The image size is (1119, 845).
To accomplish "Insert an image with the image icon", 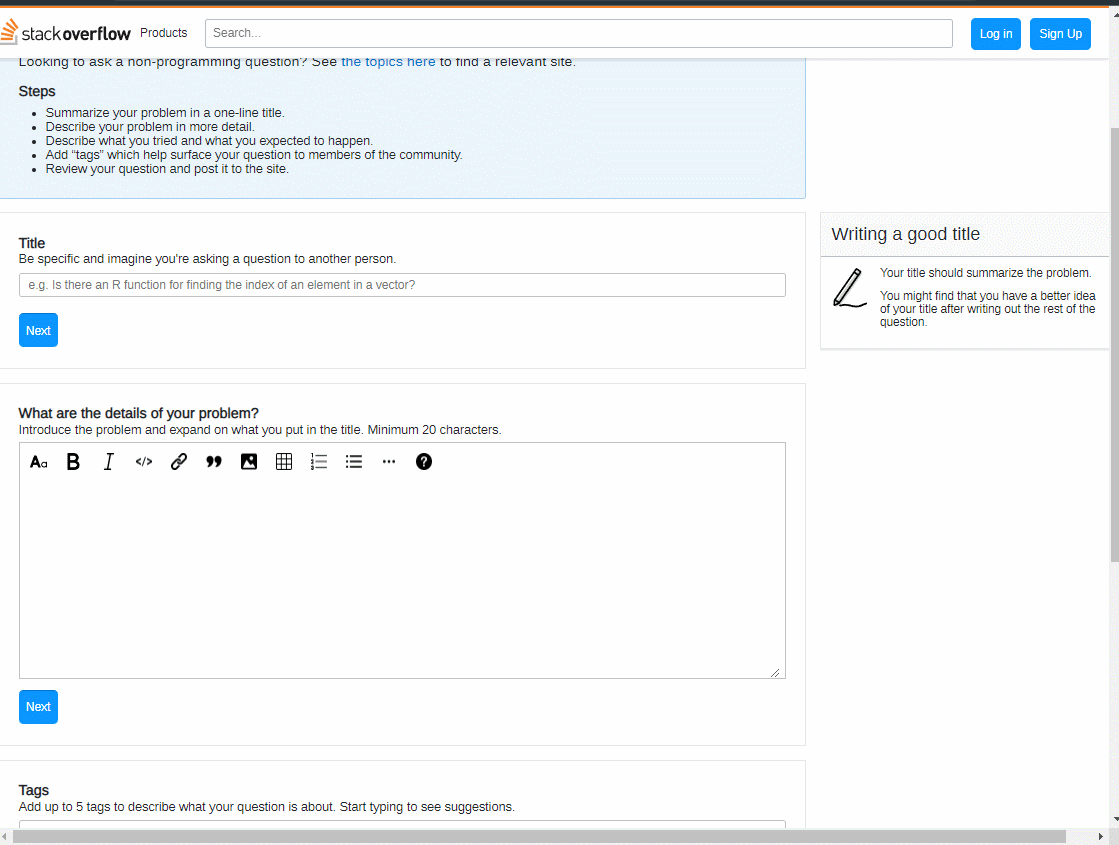I will tap(248, 462).
